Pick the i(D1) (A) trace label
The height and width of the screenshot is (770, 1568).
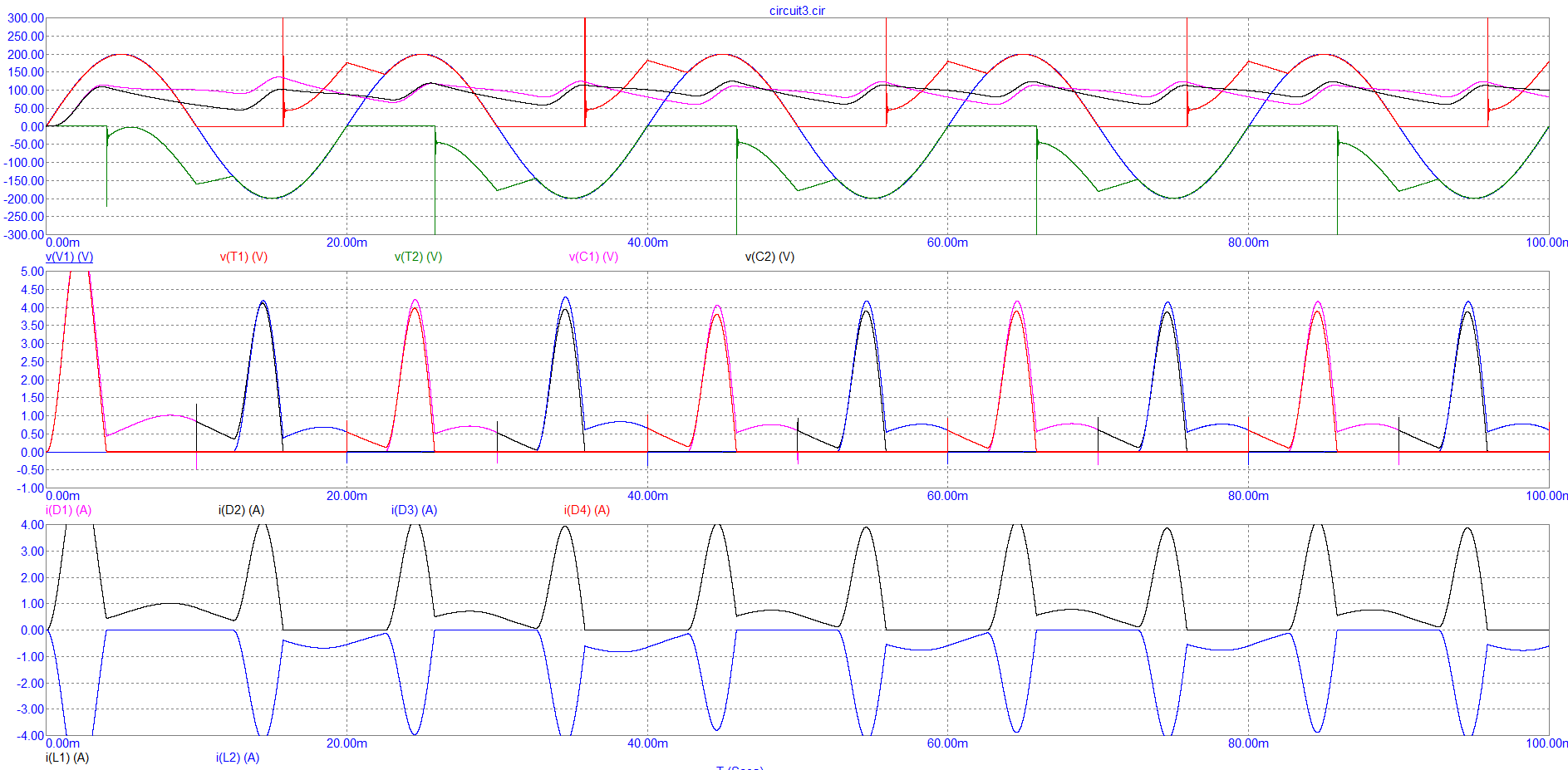pyautogui.click(x=68, y=510)
